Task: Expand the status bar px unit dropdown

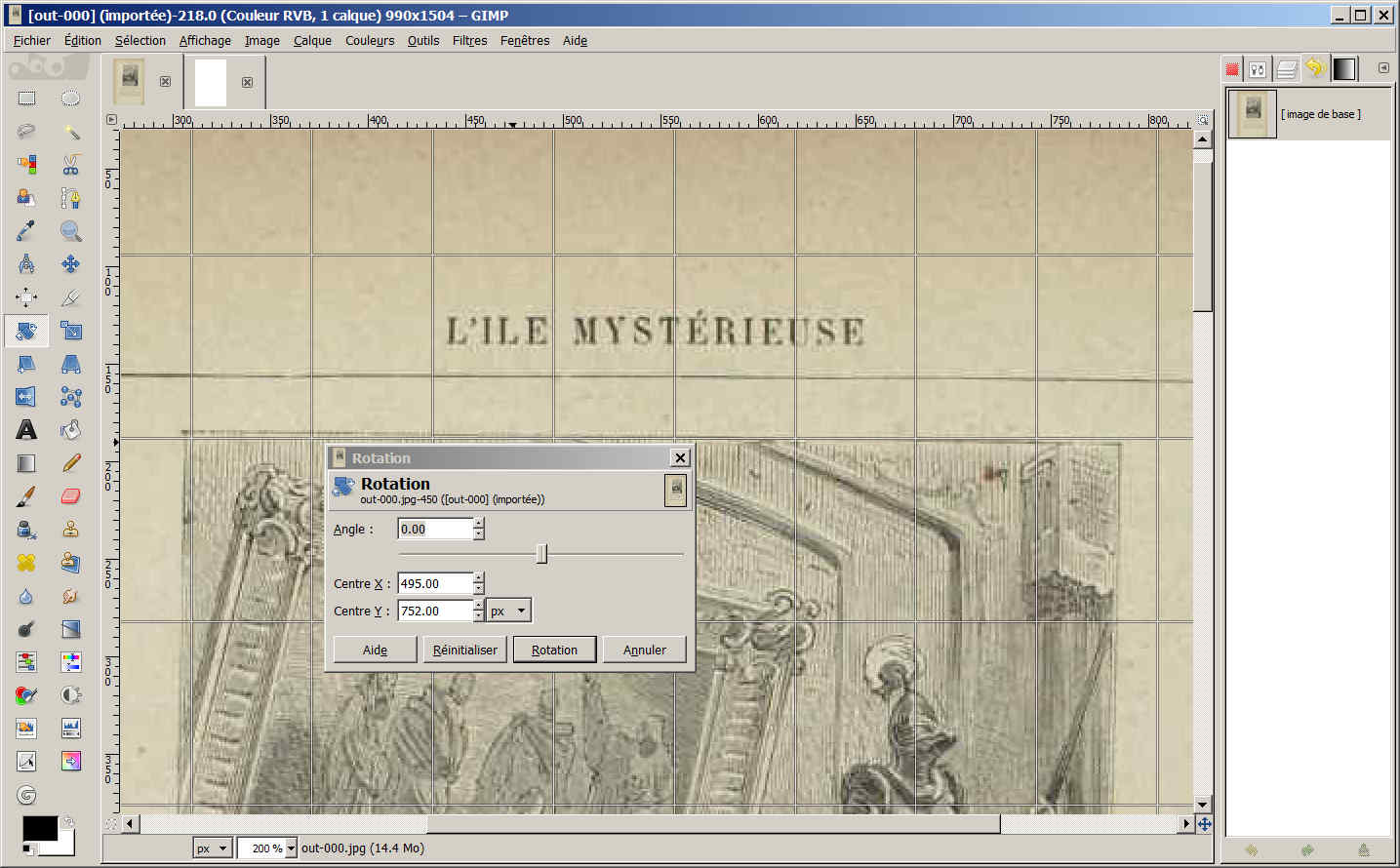Action: [222, 848]
